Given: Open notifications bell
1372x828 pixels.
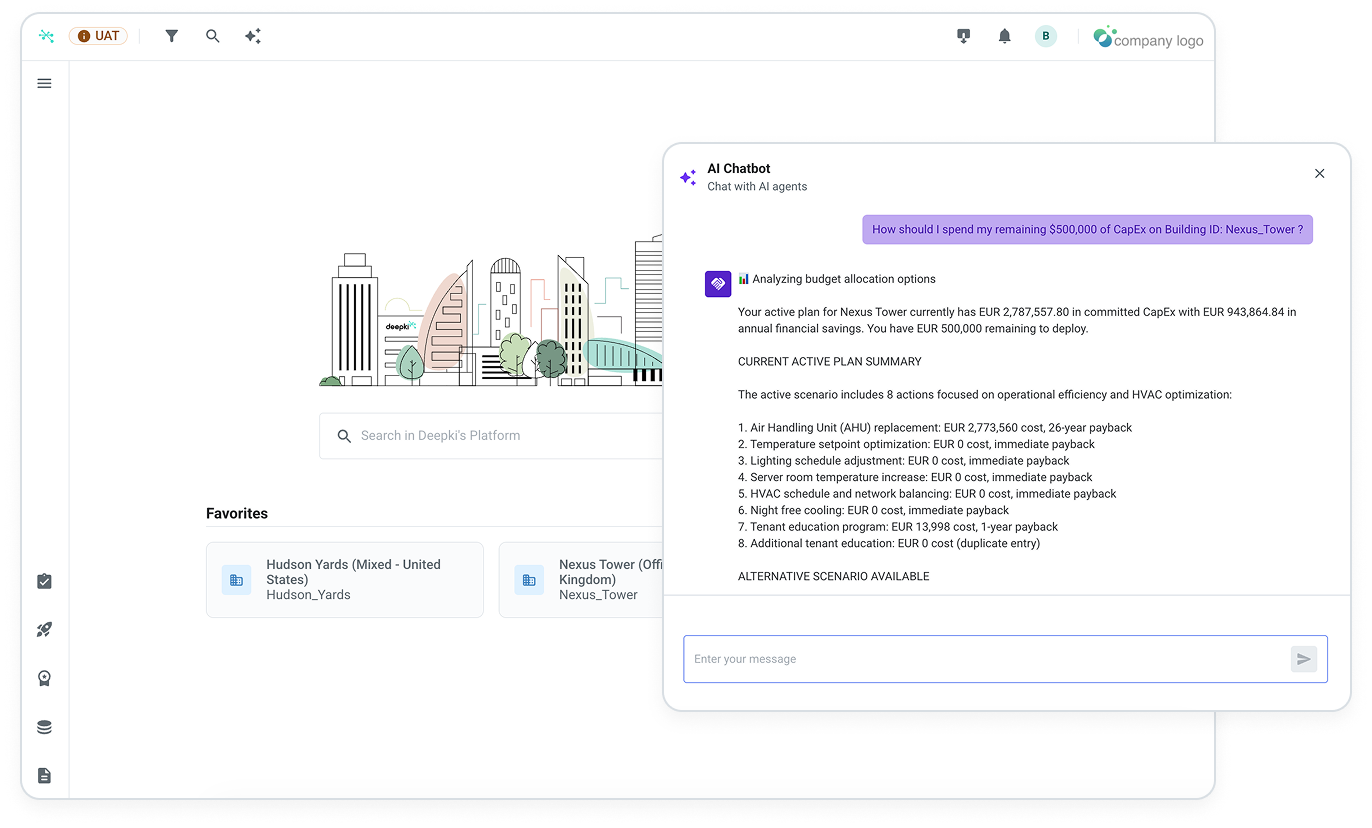Looking at the screenshot, I should 1005,36.
